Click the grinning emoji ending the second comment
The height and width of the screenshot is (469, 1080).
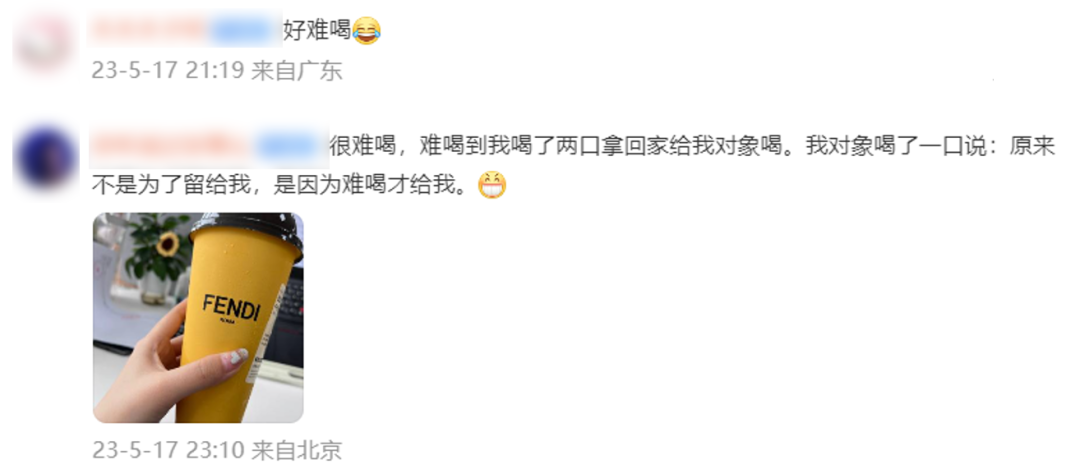pyautogui.click(x=492, y=185)
